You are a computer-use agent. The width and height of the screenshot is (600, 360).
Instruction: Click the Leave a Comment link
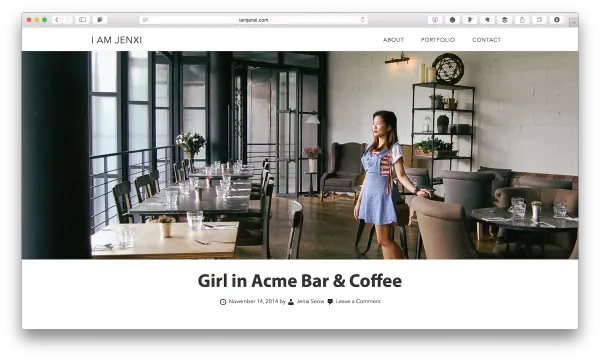click(358, 301)
